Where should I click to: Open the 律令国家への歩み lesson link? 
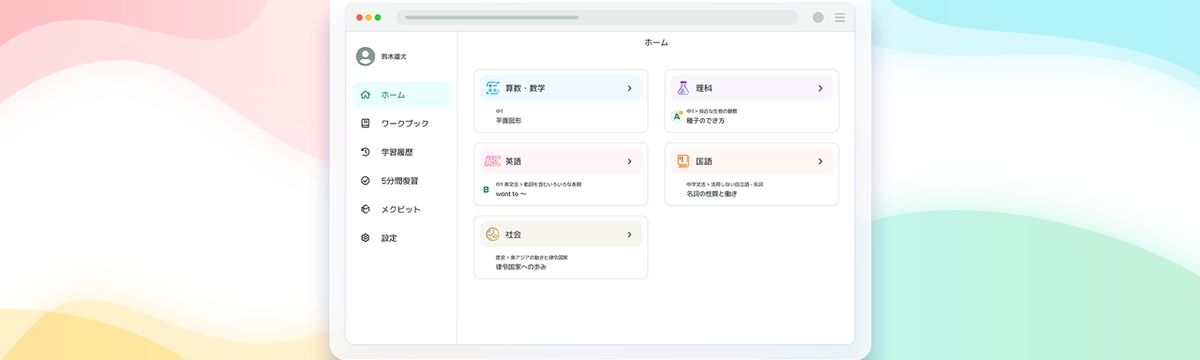pyautogui.click(x=521, y=266)
